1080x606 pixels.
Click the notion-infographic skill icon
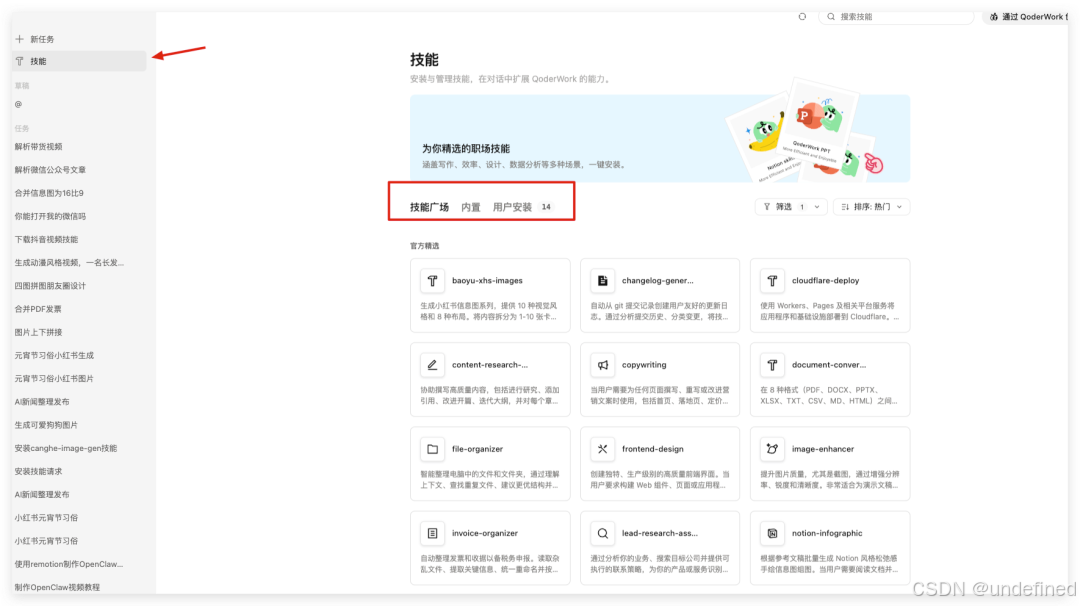(770, 532)
